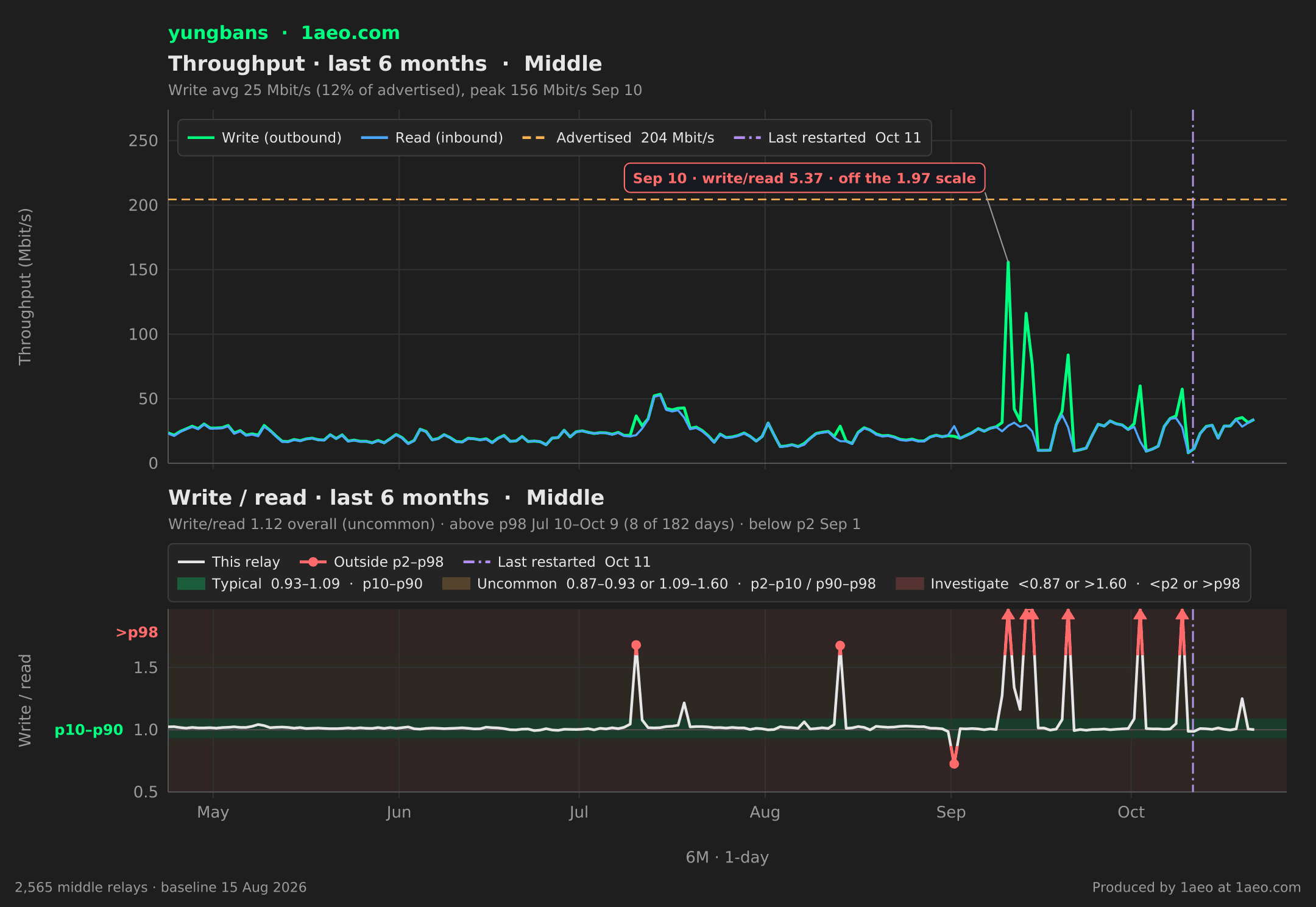This screenshot has height=907, width=1316.
Task: Click the 2,565 middle relays baseline footer
Action: pyautogui.click(x=161, y=887)
